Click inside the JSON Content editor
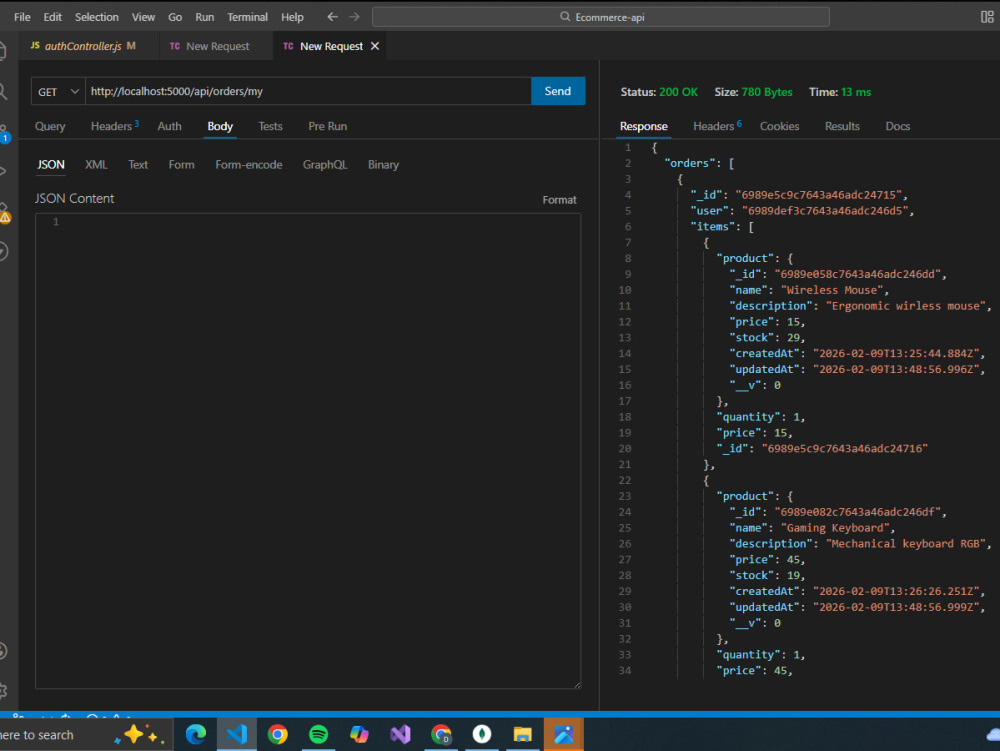This screenshot has width=1000, height=751. [x=308, y=451]
